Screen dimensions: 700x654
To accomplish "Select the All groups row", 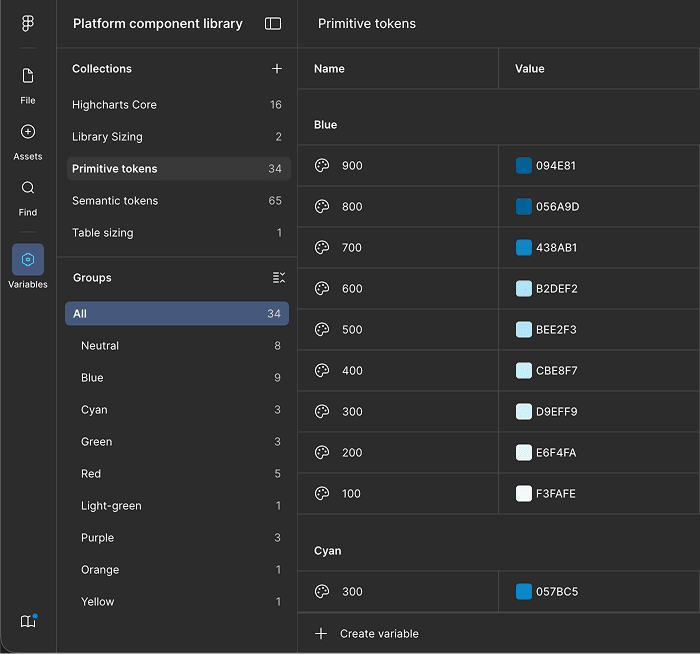I will 176,314.
